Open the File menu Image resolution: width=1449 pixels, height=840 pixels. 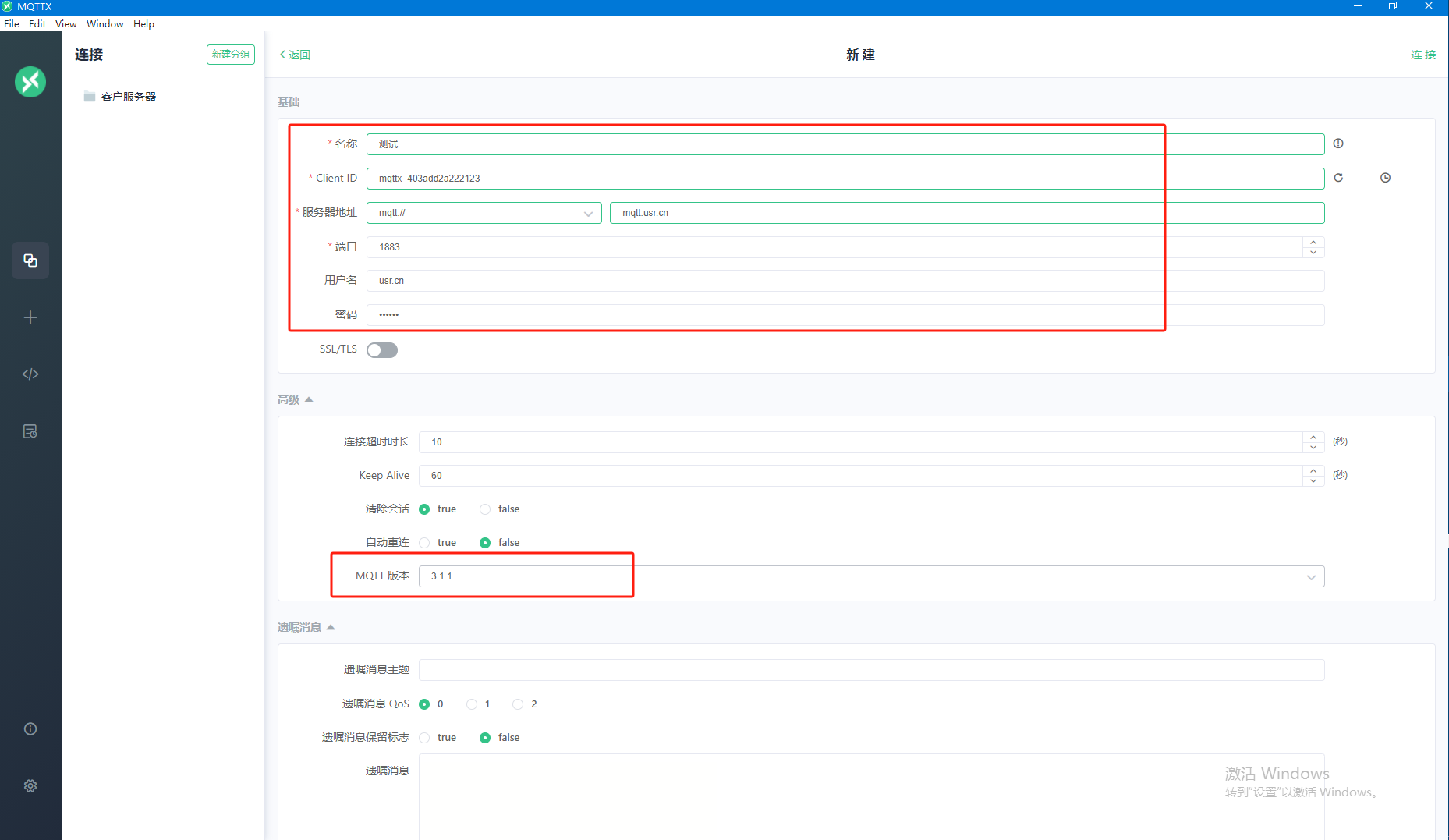[x=12, y=24]
